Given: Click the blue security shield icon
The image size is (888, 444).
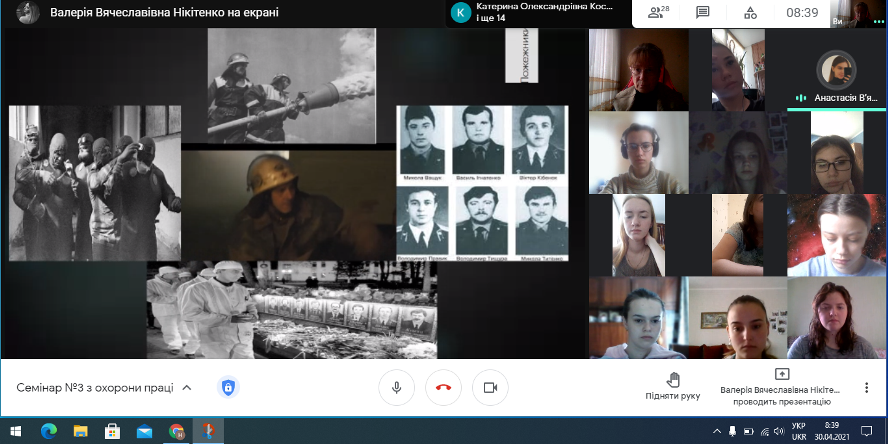Looking at the screenshot, I should click(228, 387).
